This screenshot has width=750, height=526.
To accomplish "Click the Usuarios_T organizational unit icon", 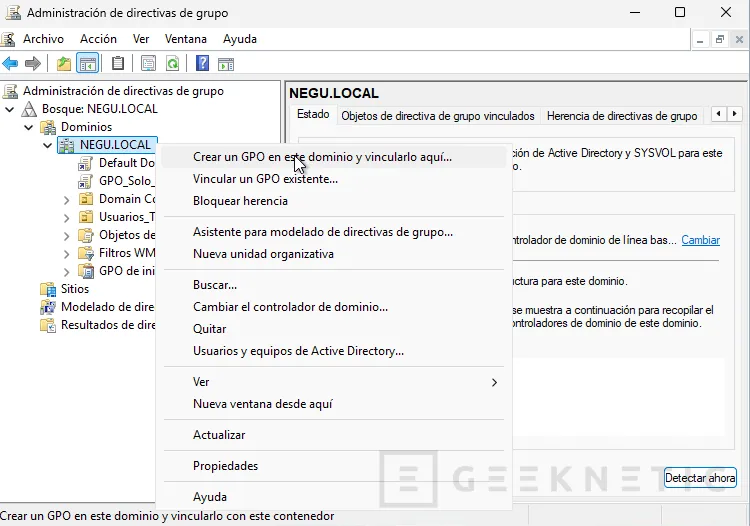I will click(x=86, y=217).
